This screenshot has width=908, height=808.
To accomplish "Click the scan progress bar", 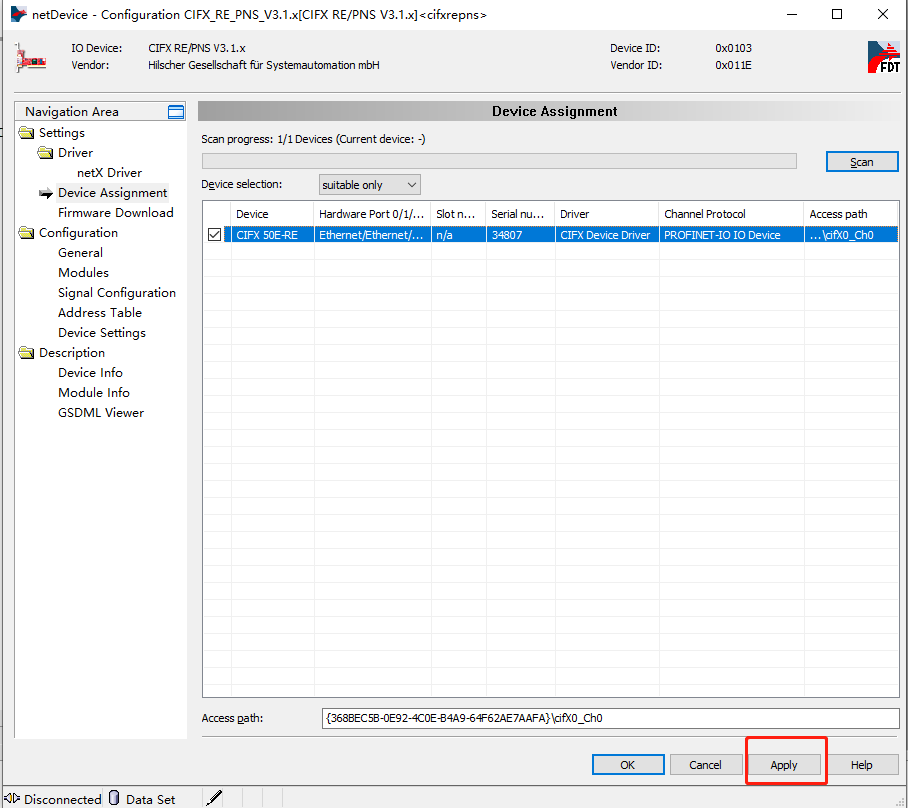I will (x=498, y=161).
